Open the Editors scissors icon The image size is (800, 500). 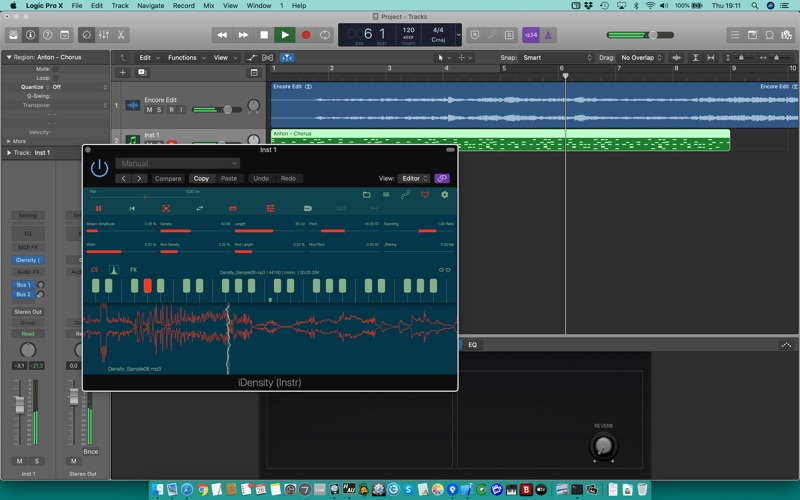pyautogui.click(x=121, y=35)
